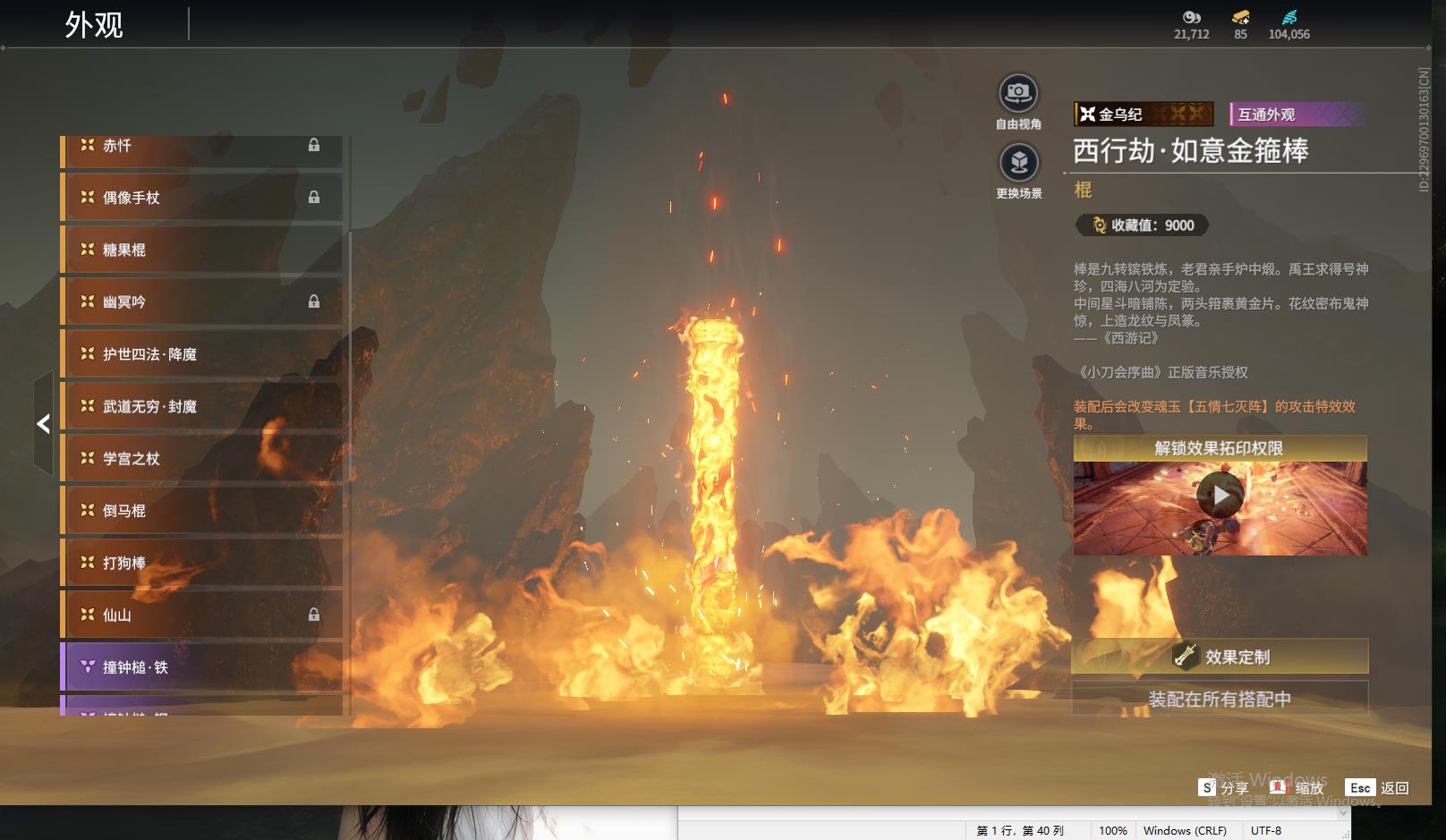Click the 西行劫·如意金箍棒 skin title
This screenshot has height=840, width=1446.
pos(1191,150)
